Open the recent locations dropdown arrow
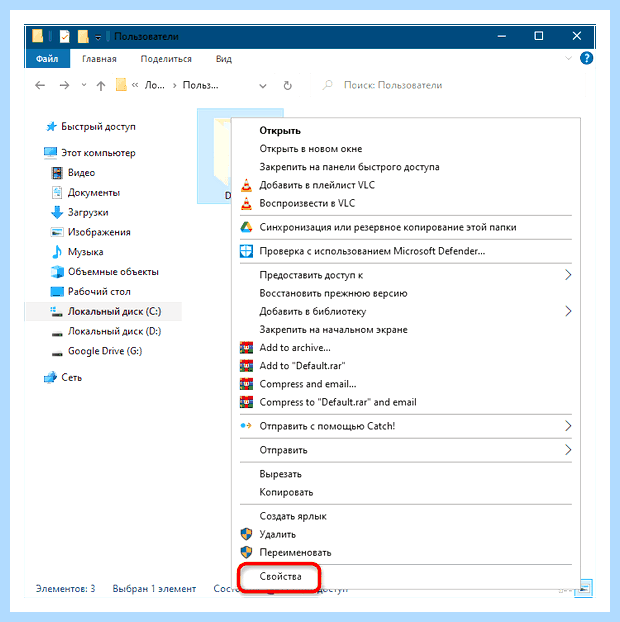 click(x=84, y=85)
